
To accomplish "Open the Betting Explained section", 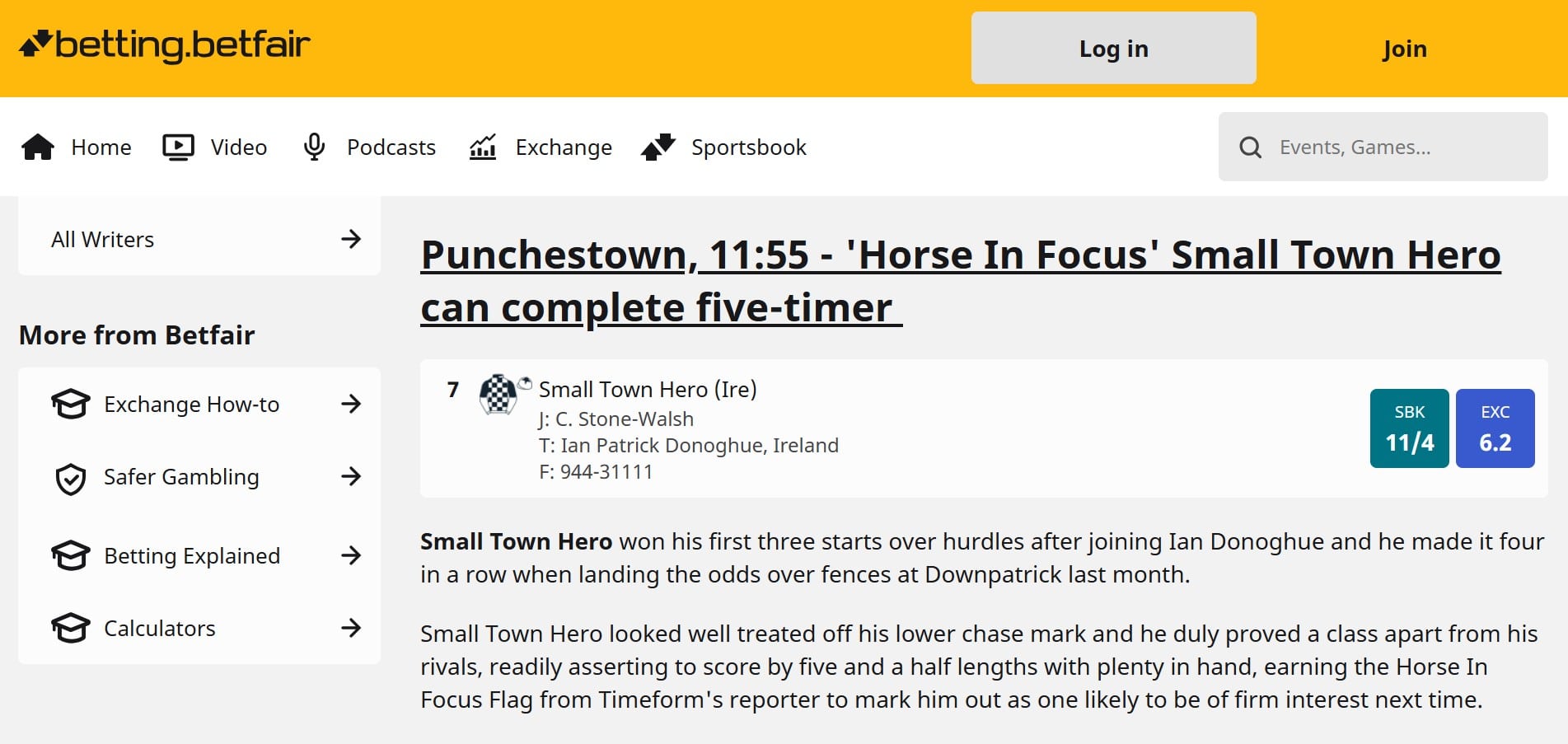I will pyautogui.click(x=191, y=556).
